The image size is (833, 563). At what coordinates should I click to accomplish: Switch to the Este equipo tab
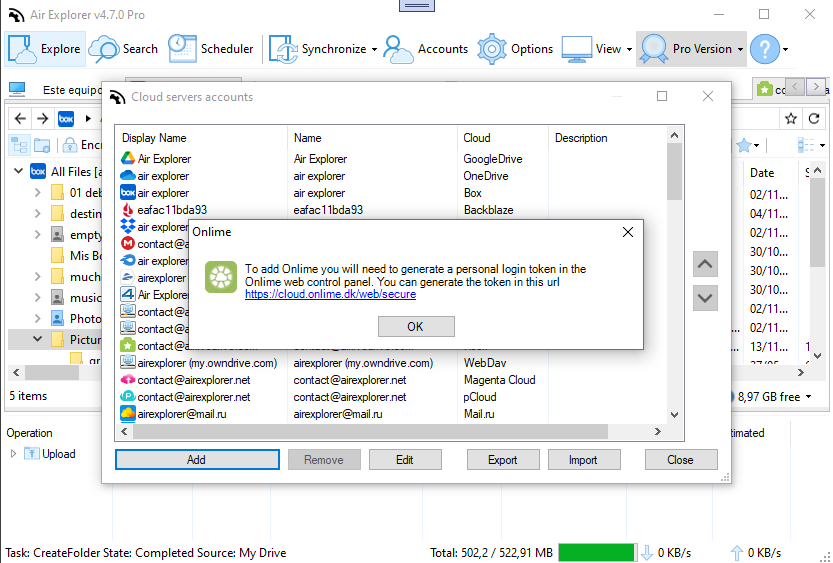click(x=56, y=90)
